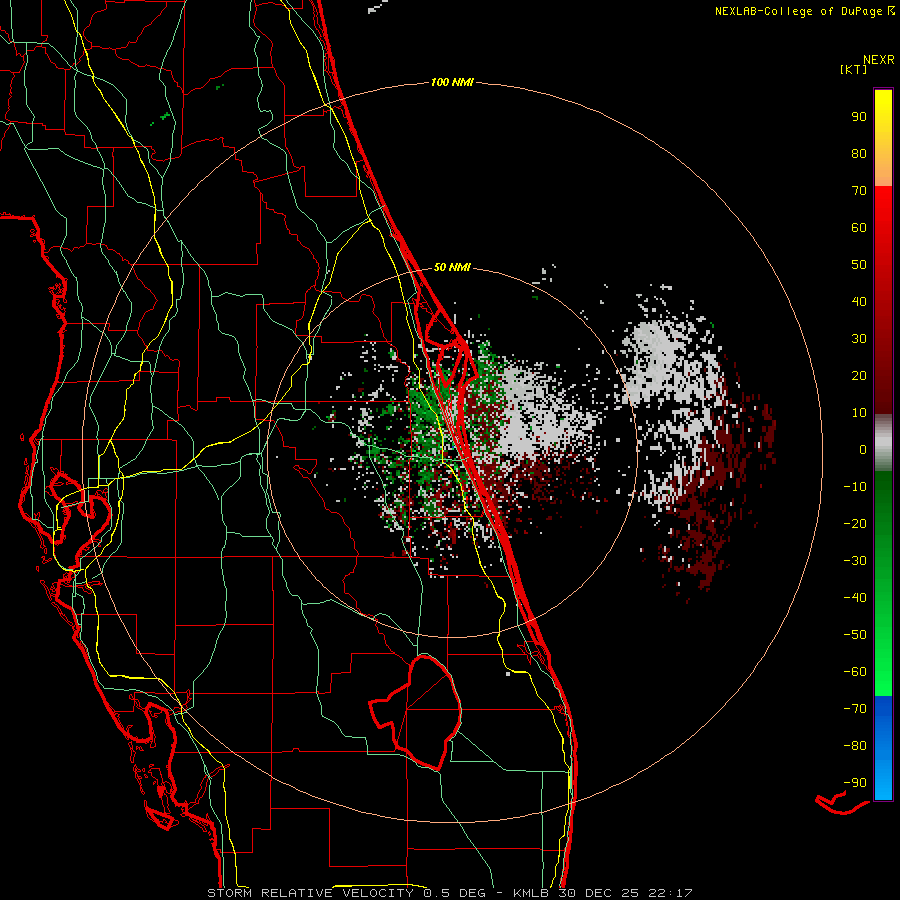Click the 50 value on velocity scale
The height and width of the screenshot is (900, 900).
click(x=859, y=265)
